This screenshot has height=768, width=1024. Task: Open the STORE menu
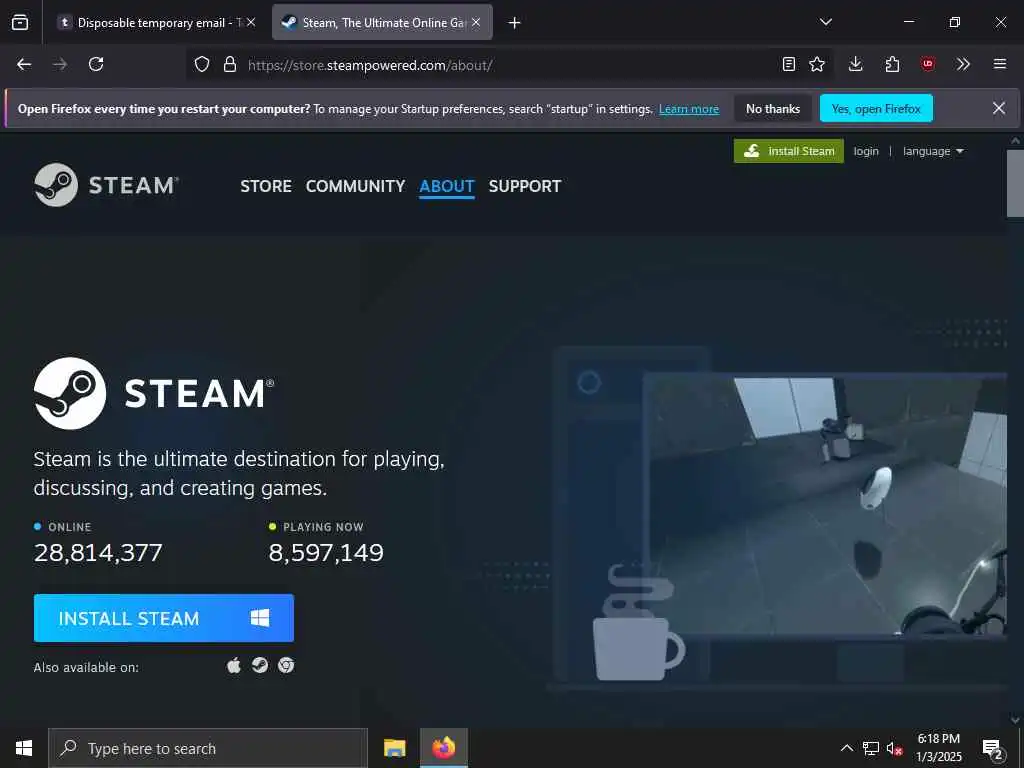(x=266, y=186)
